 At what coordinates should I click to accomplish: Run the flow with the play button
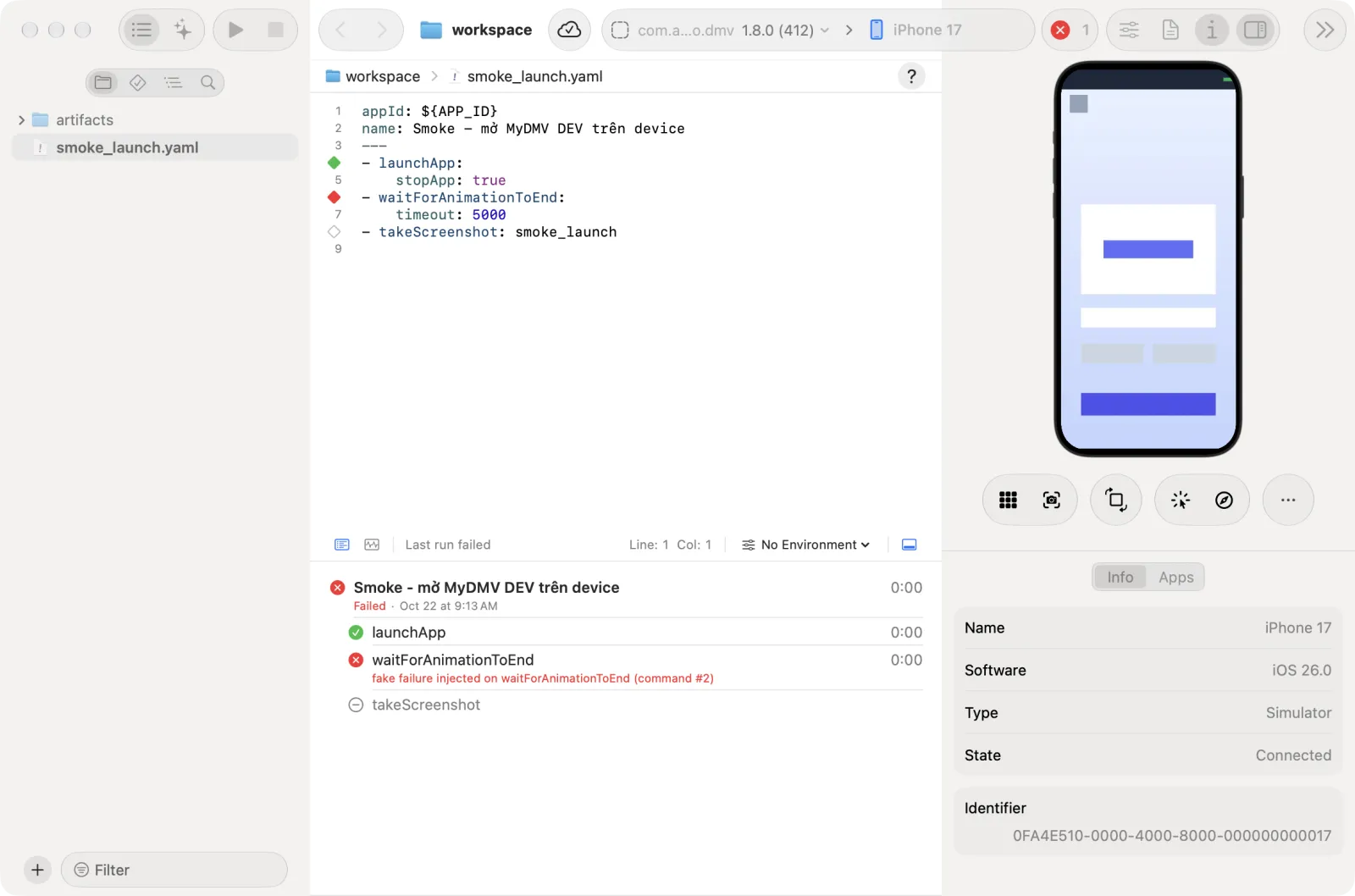coord(235,30)
